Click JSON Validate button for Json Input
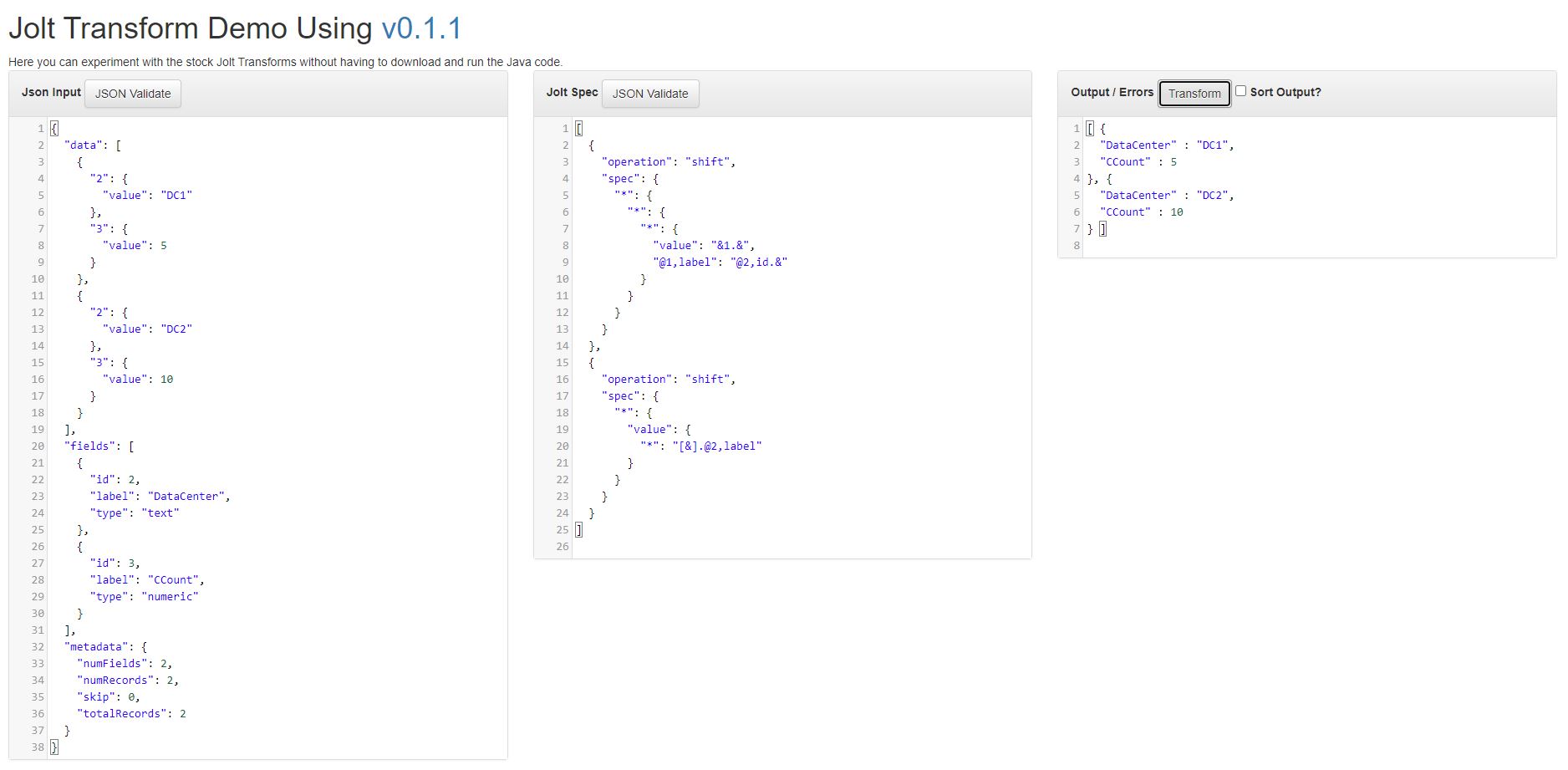The height and width of the screenshot is (770, 1568). click(133, 94)
